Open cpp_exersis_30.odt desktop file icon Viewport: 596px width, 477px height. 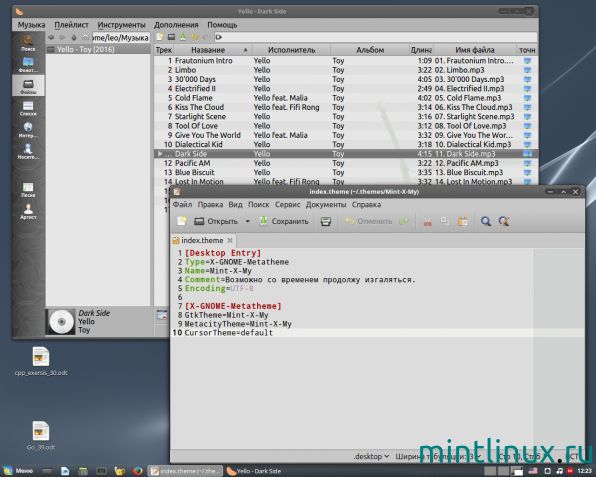click(41, 361)
